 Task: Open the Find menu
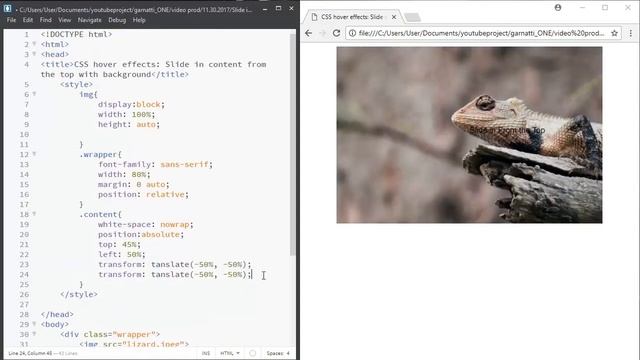(46, 20)
